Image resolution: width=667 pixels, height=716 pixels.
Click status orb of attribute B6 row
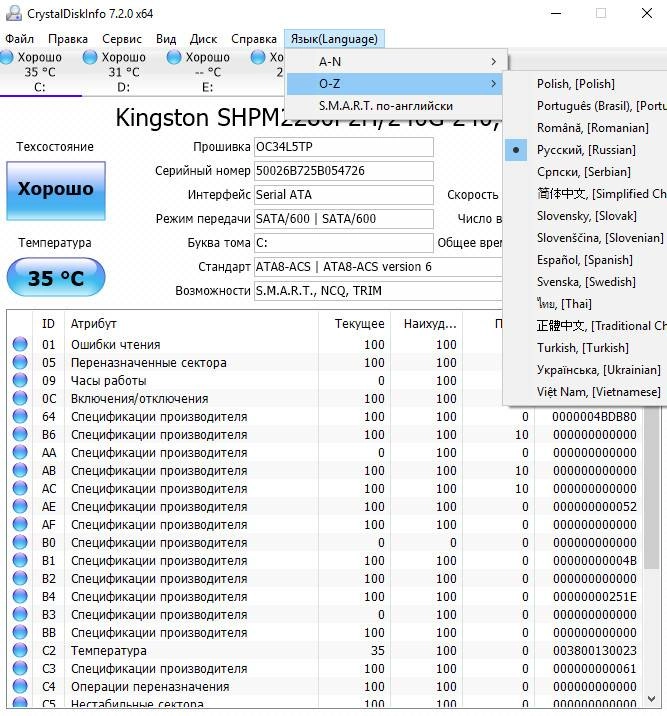click(20, 434)
